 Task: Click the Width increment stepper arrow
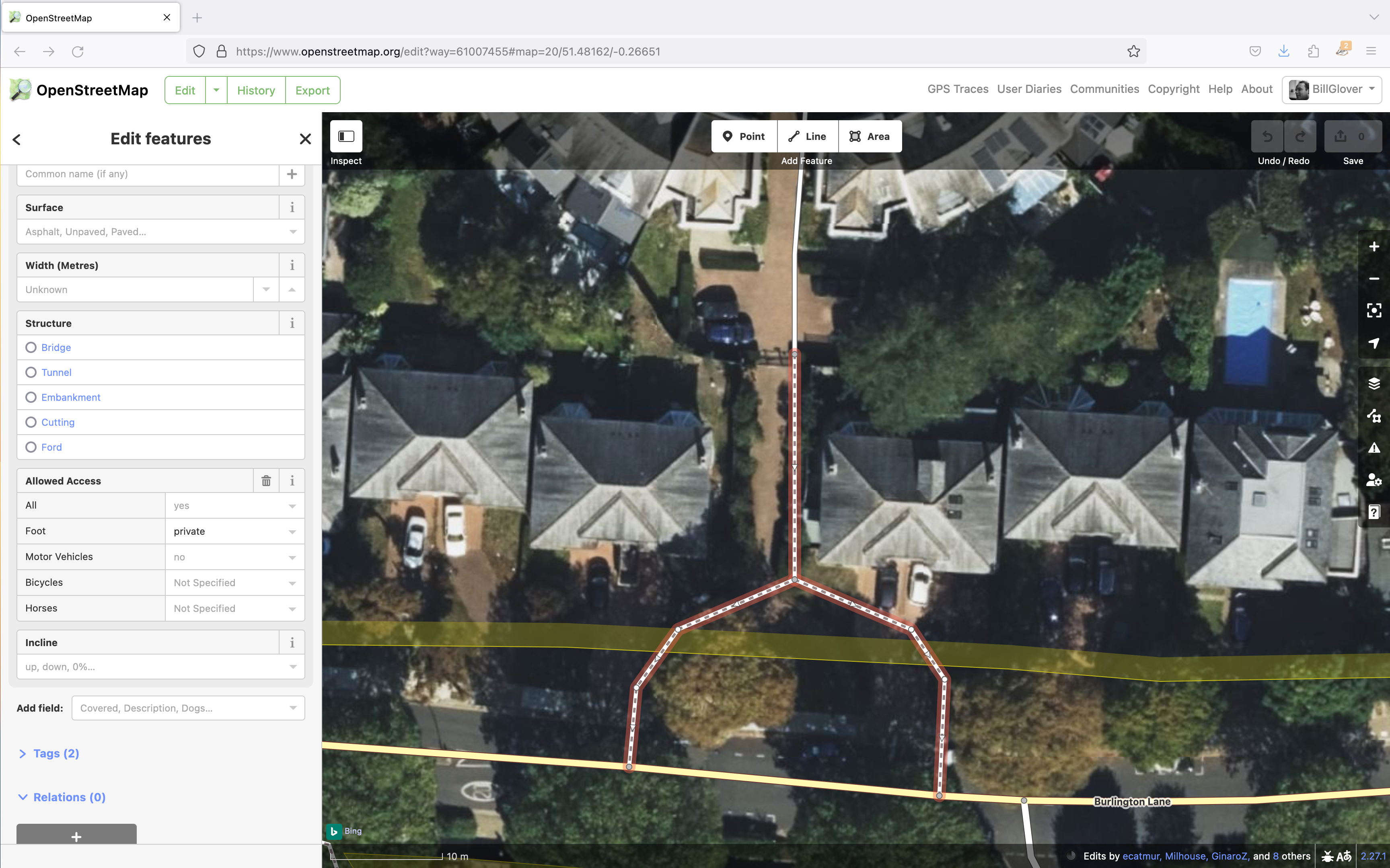(x=292, y=290)
